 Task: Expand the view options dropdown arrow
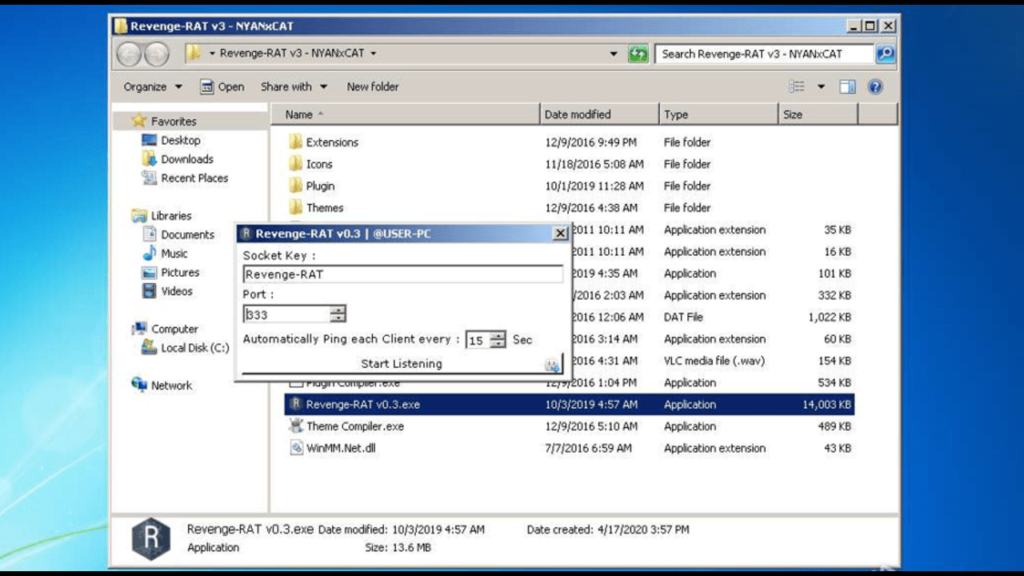(x=821, y=87)
